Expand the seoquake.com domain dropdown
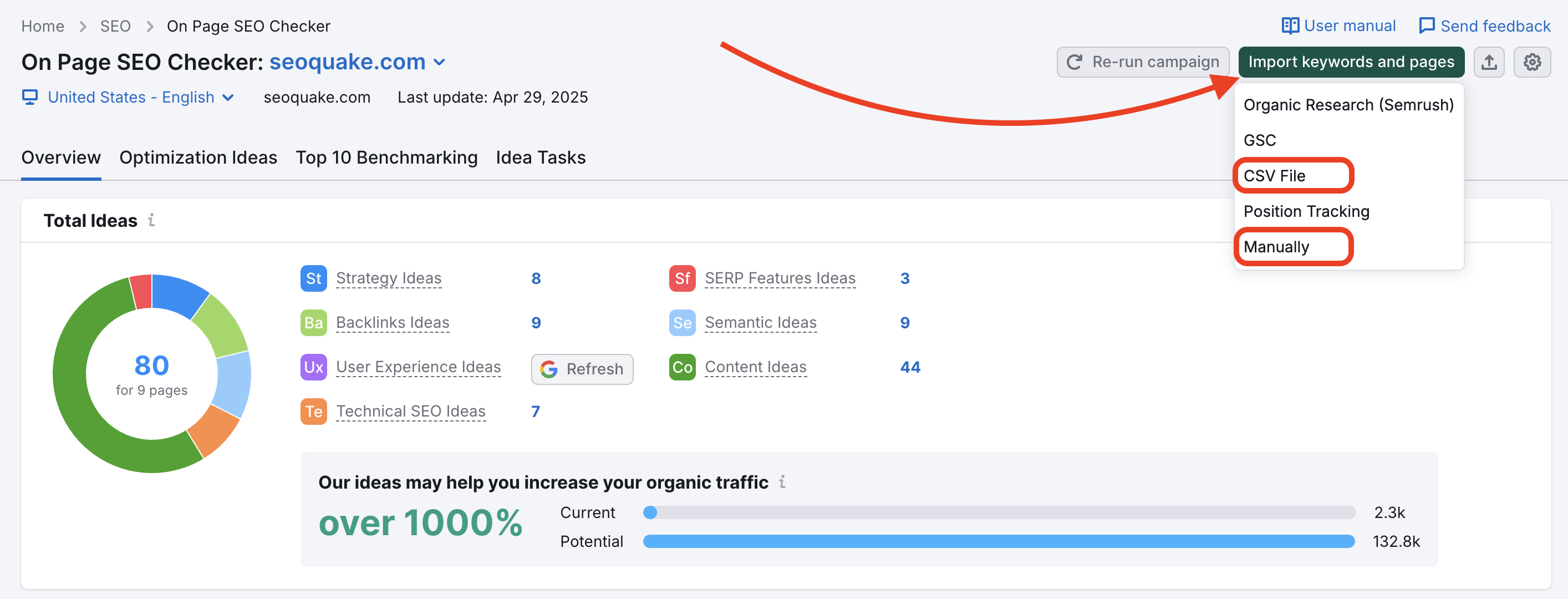This screenshot has width=1568, height=599. pos(441,62)
